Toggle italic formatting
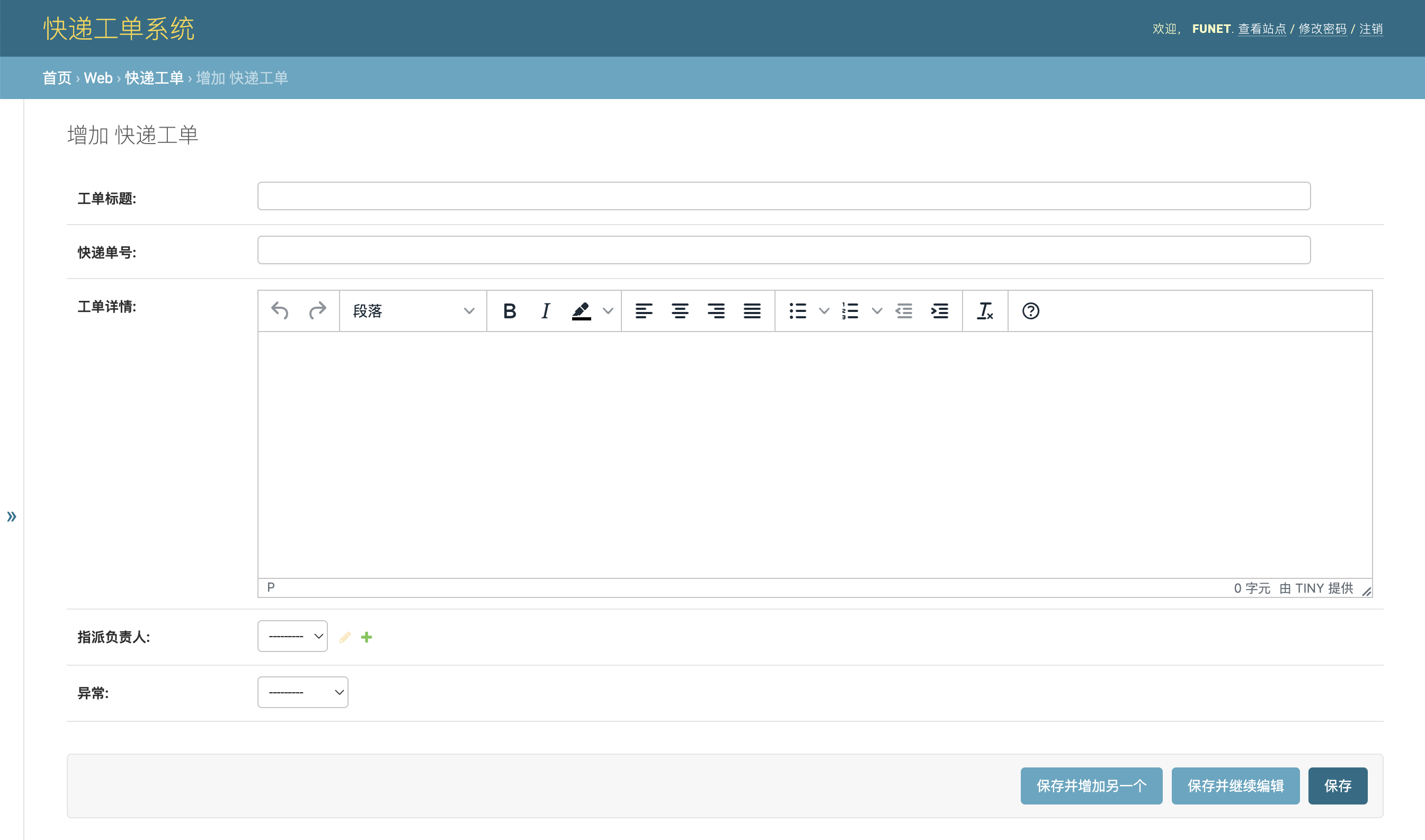 pos(545,311)
